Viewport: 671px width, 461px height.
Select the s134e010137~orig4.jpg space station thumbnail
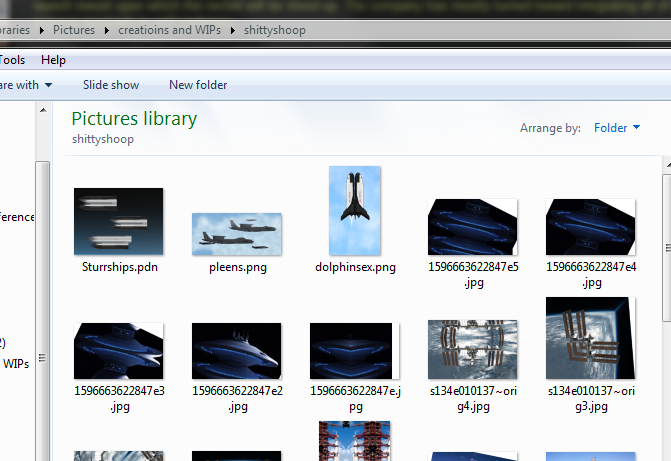click(x=472, y=349)
